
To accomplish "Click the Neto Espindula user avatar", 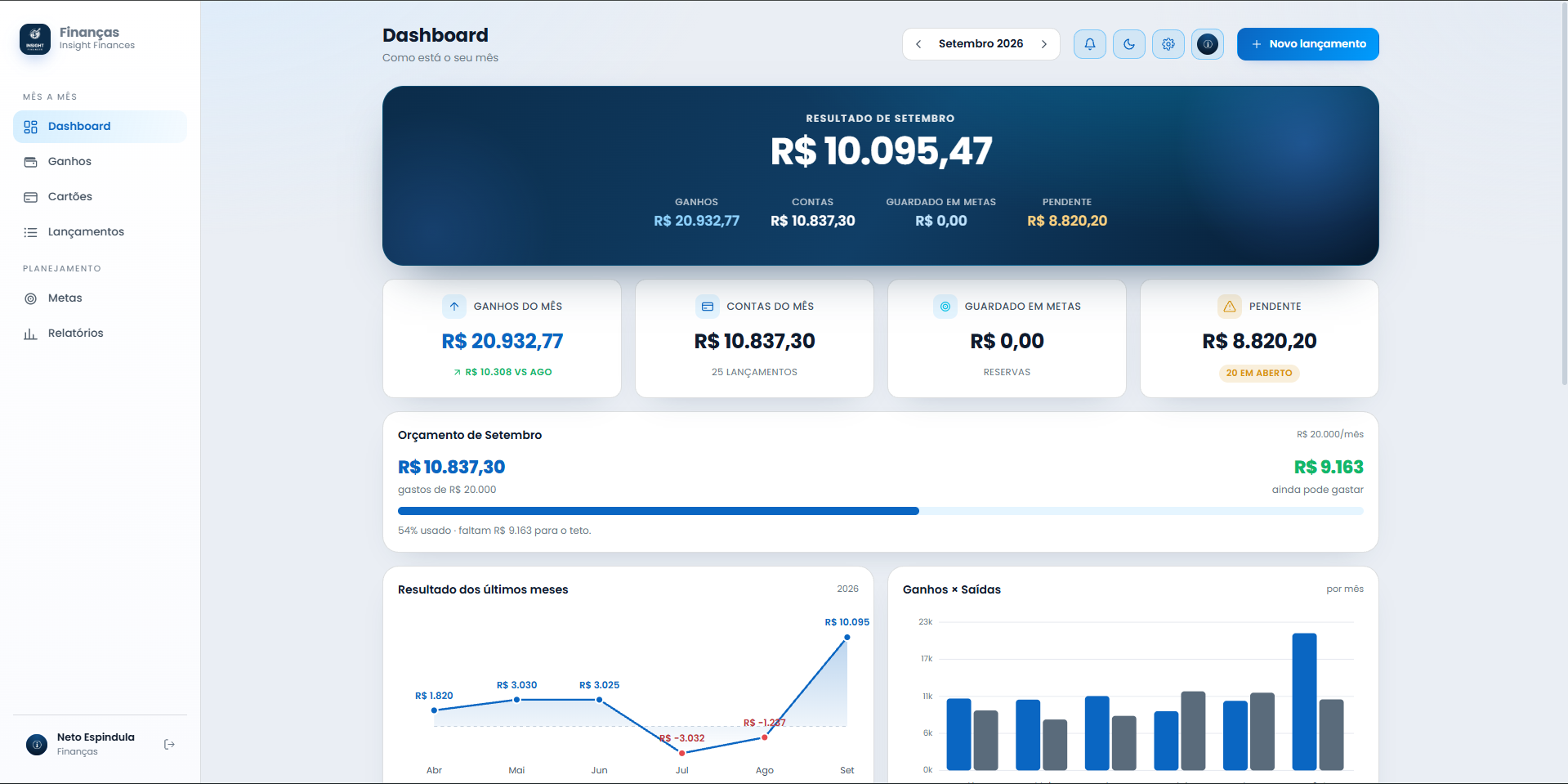I will (x=37, y=744).
